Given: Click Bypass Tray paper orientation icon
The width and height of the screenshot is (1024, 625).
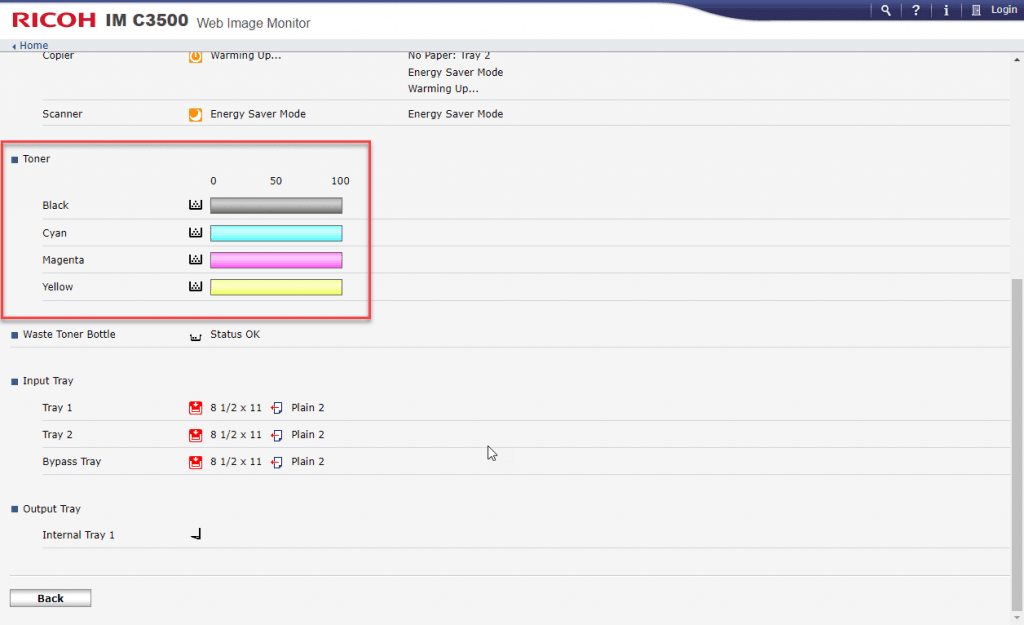Looking at the screenshot, I should [x=277, y=462].
